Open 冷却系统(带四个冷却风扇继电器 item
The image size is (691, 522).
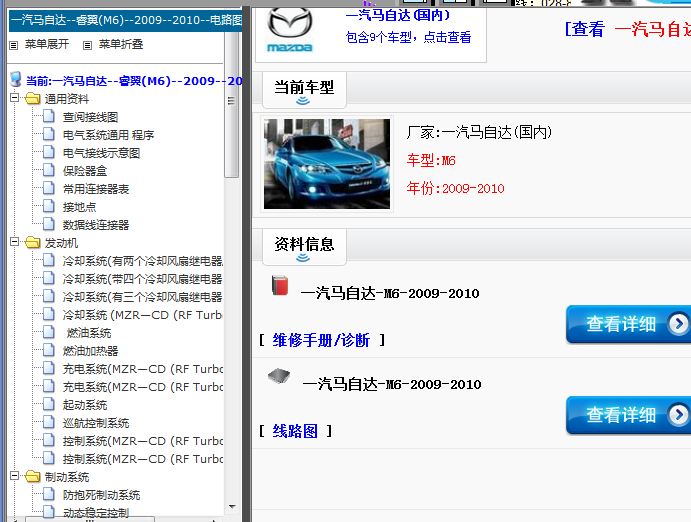coord(142,279)
